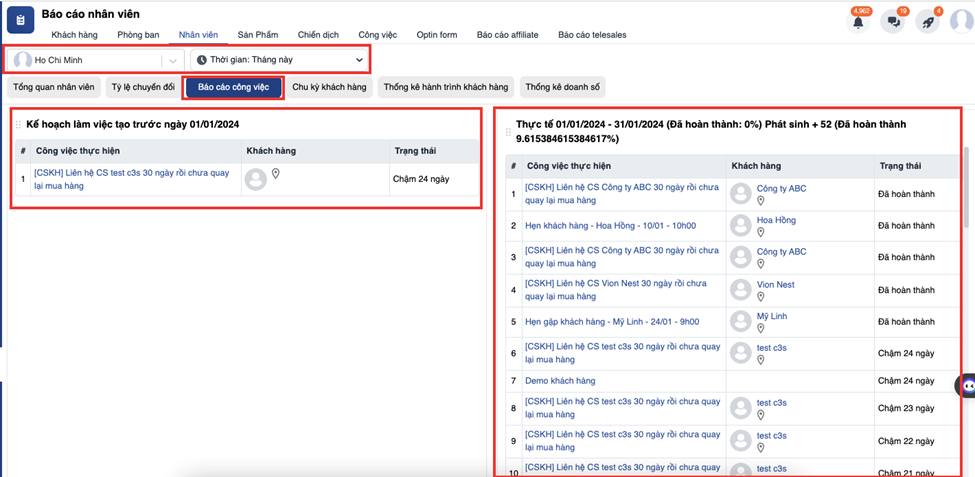Click customer avatar in left plan table
This screenshot has height=477, width=975.
[x=256, y=179]
